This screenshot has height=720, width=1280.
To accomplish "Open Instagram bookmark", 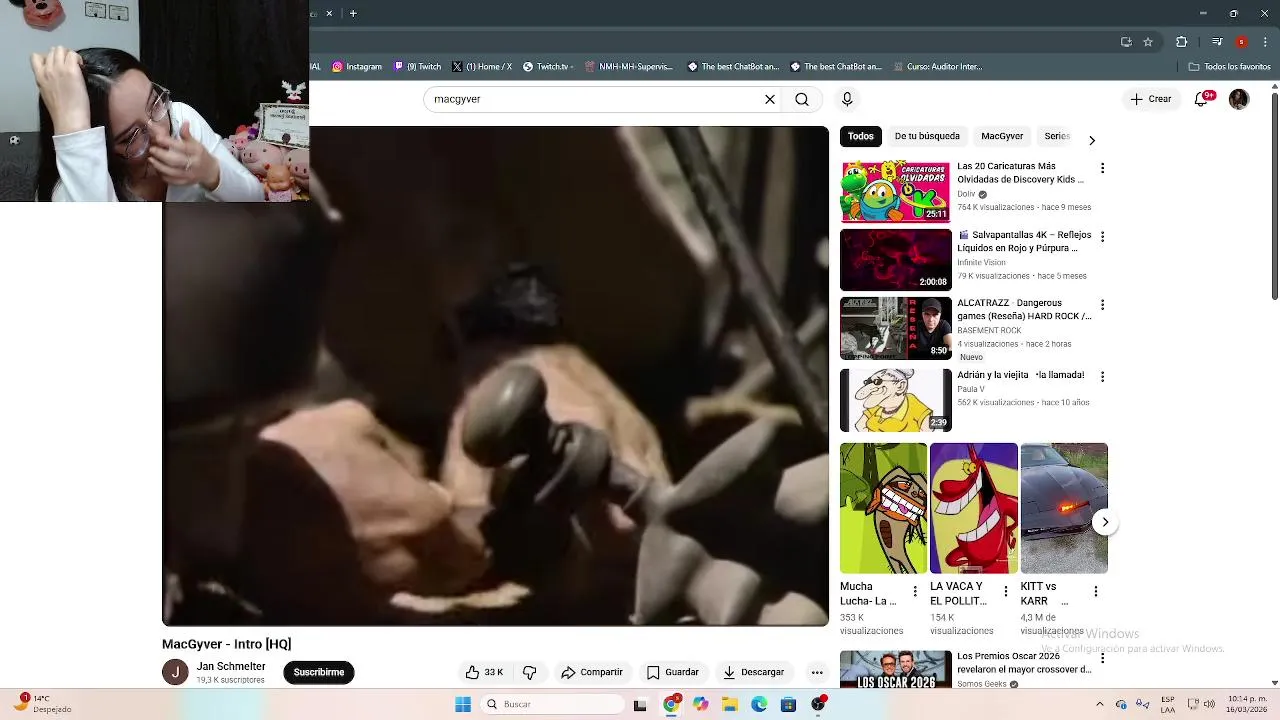I will pos(357,67).
